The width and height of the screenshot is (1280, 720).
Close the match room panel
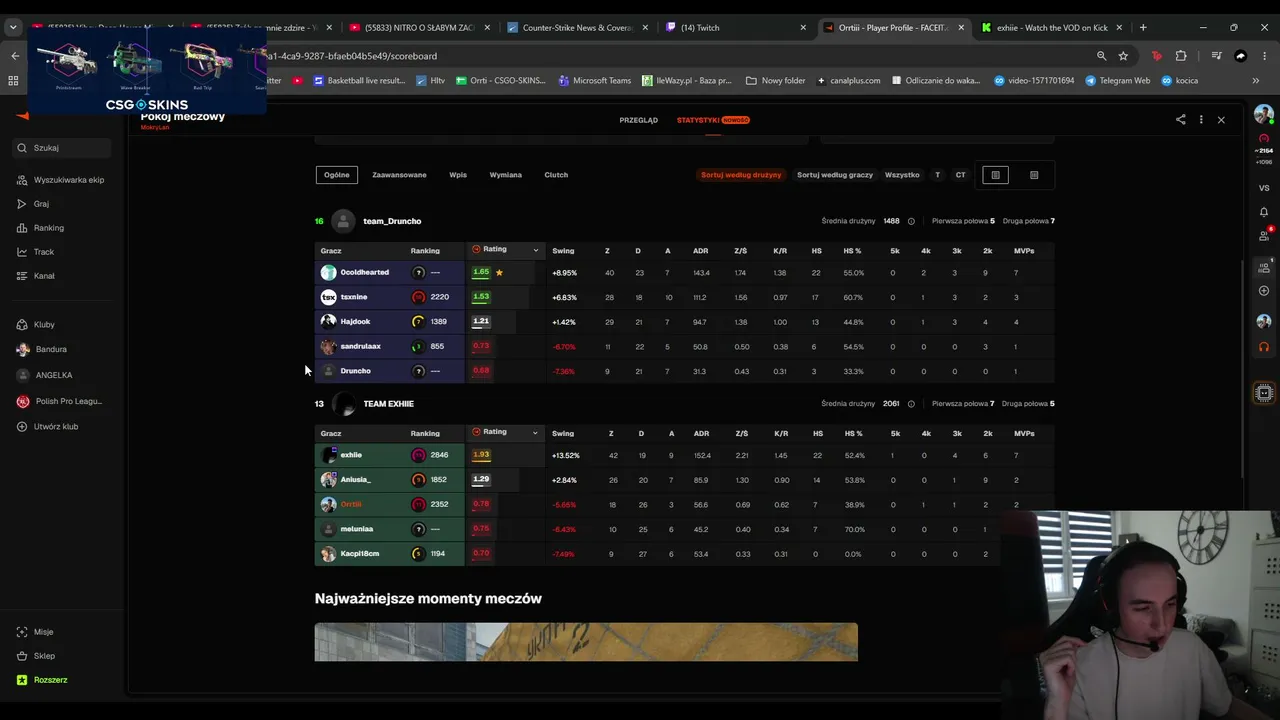1221,120
